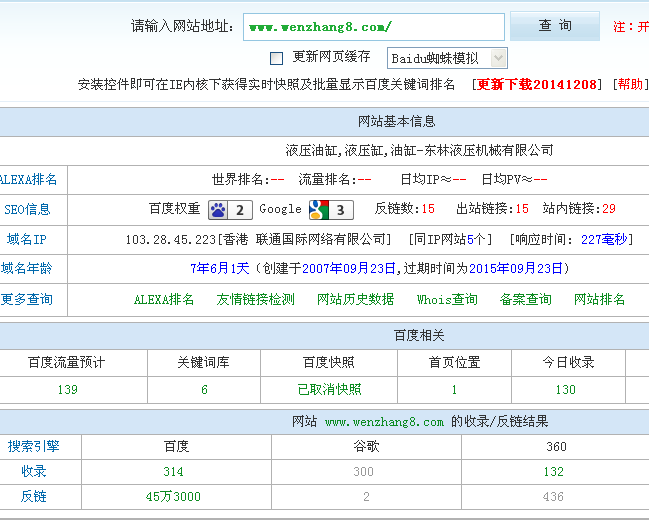Open the 备案查询 link
The image size is (649, 525).
[525, 299]
